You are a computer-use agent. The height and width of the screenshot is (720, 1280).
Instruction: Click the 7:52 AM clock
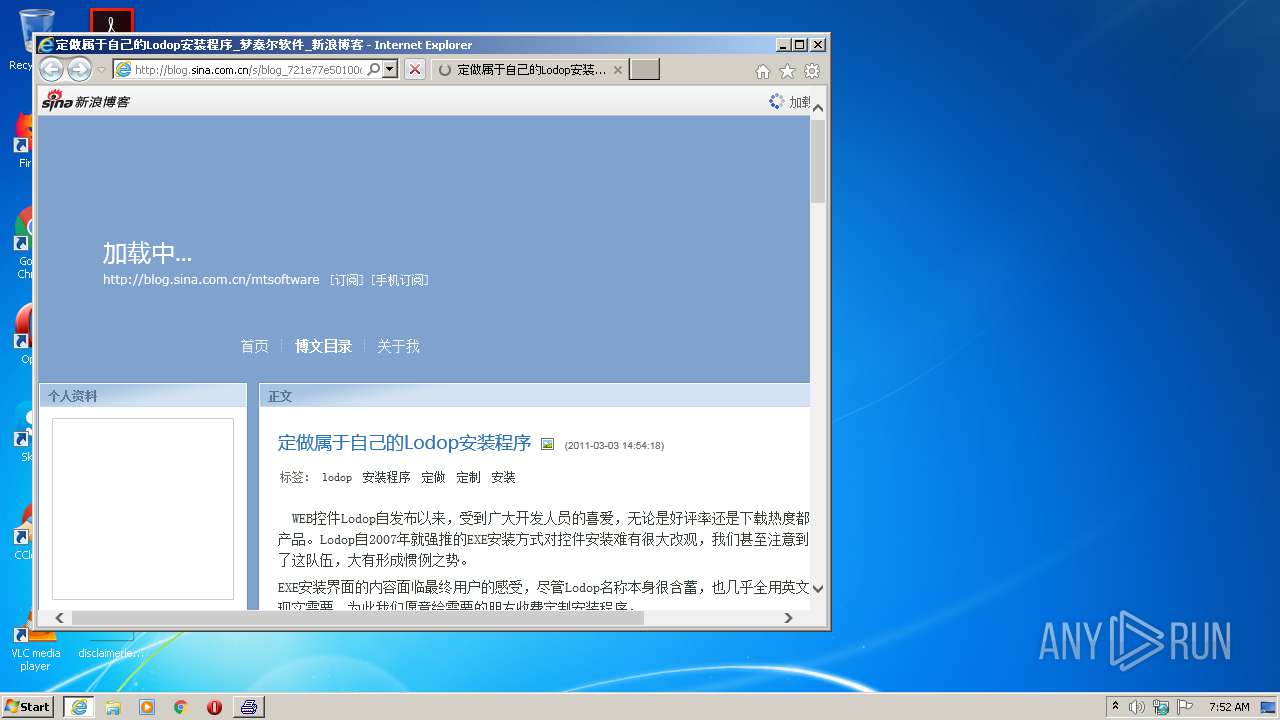click(x=1229, y=706)
